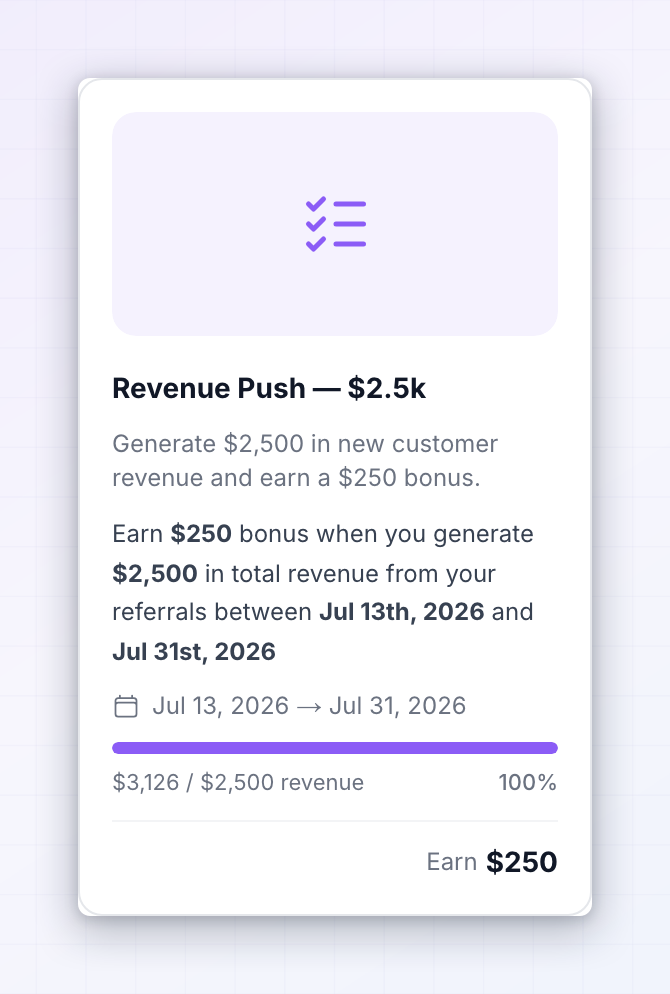This screenshot has width=670, height=994.
Task: Click the checklist icon in the banner
Action: click(335, 224)
